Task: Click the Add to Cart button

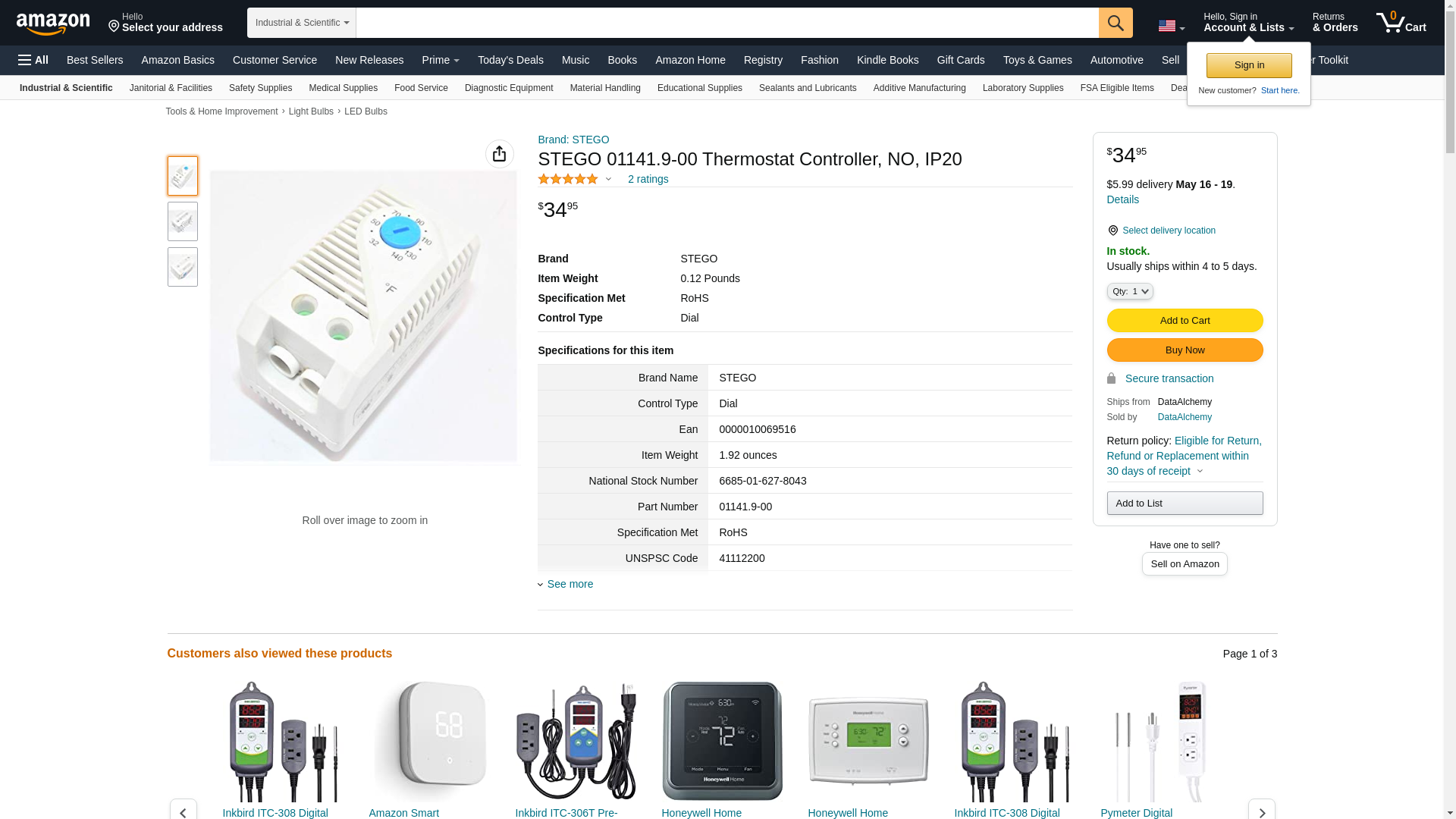Action: tap(1185, 320)
